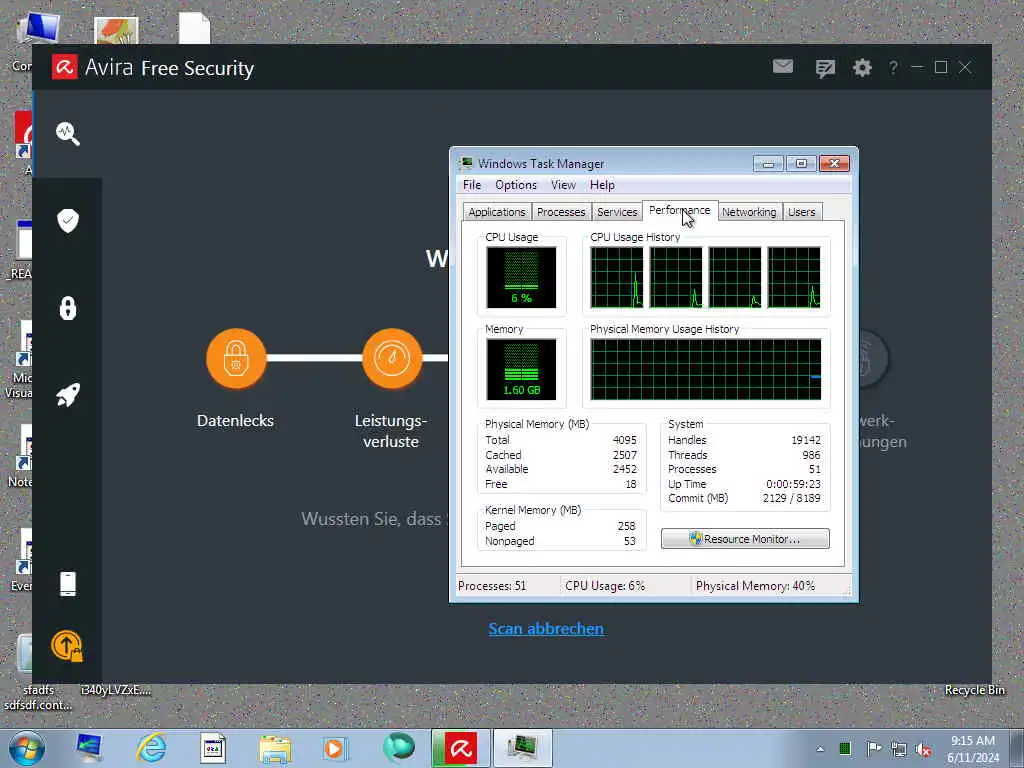Viewport: 1024px width, 768px height.
Task: Click the network tray icon
Action: point(899,749)
